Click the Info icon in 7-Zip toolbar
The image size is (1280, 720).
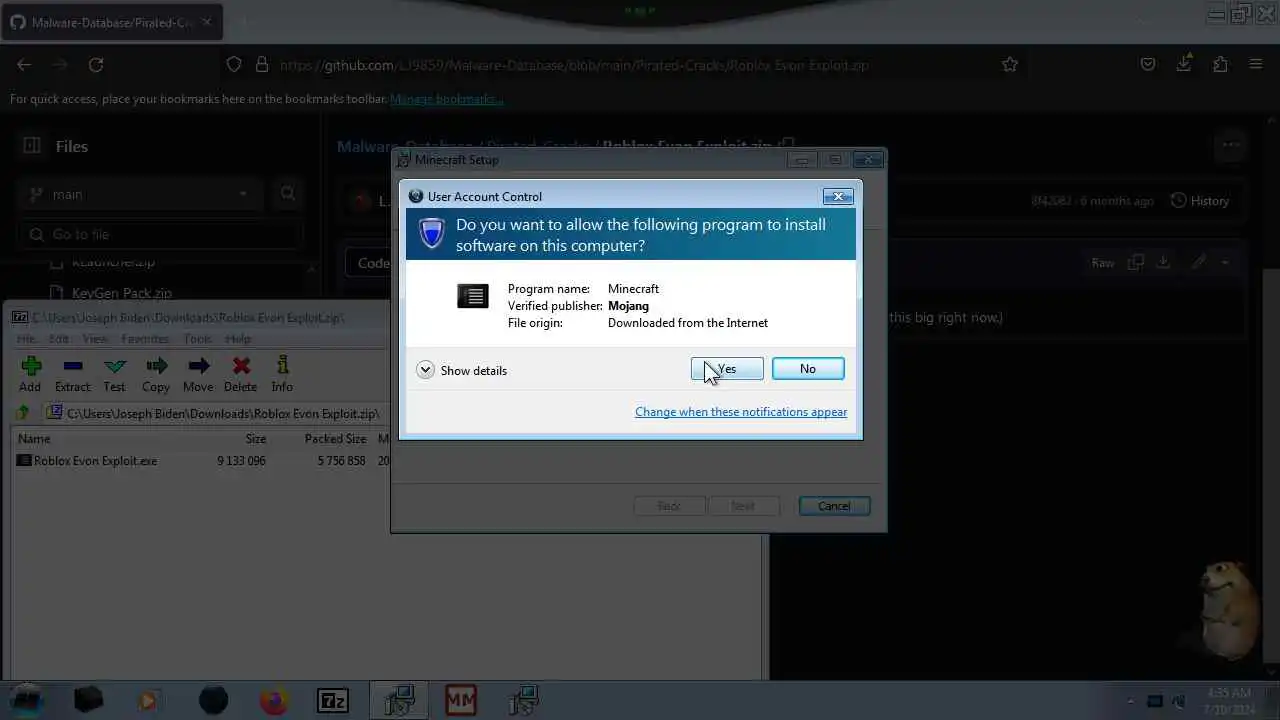[282, 375]
